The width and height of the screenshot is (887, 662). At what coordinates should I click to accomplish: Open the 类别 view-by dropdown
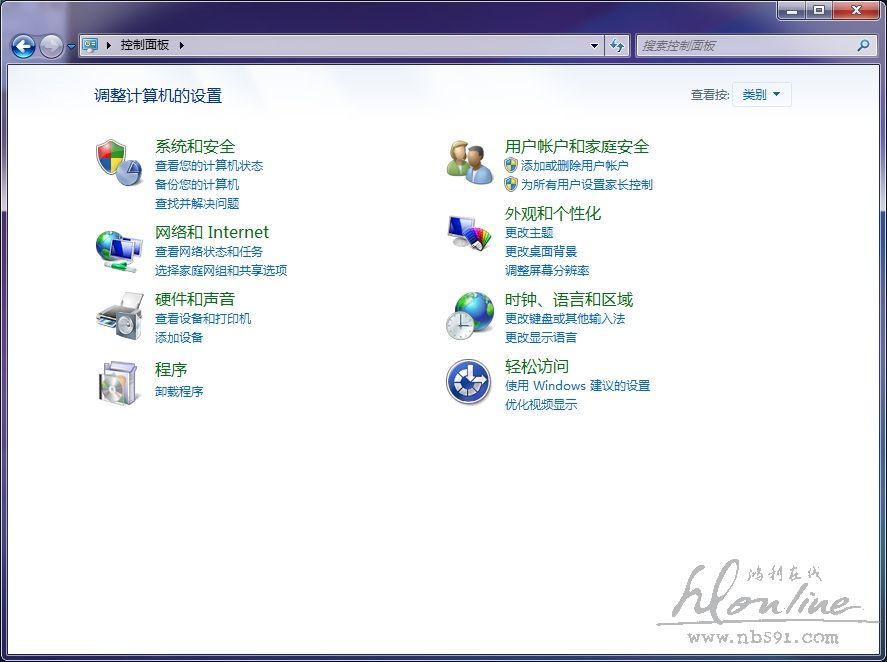pyautogui.click(x=762, y=94)
